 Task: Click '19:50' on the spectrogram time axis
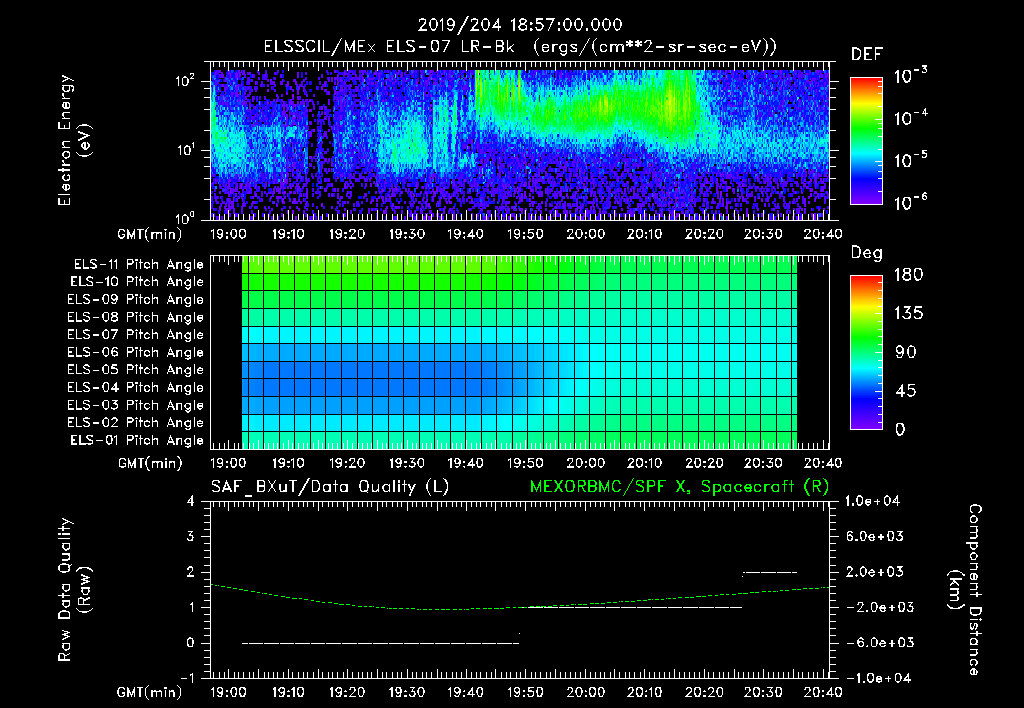pos(526,234)
